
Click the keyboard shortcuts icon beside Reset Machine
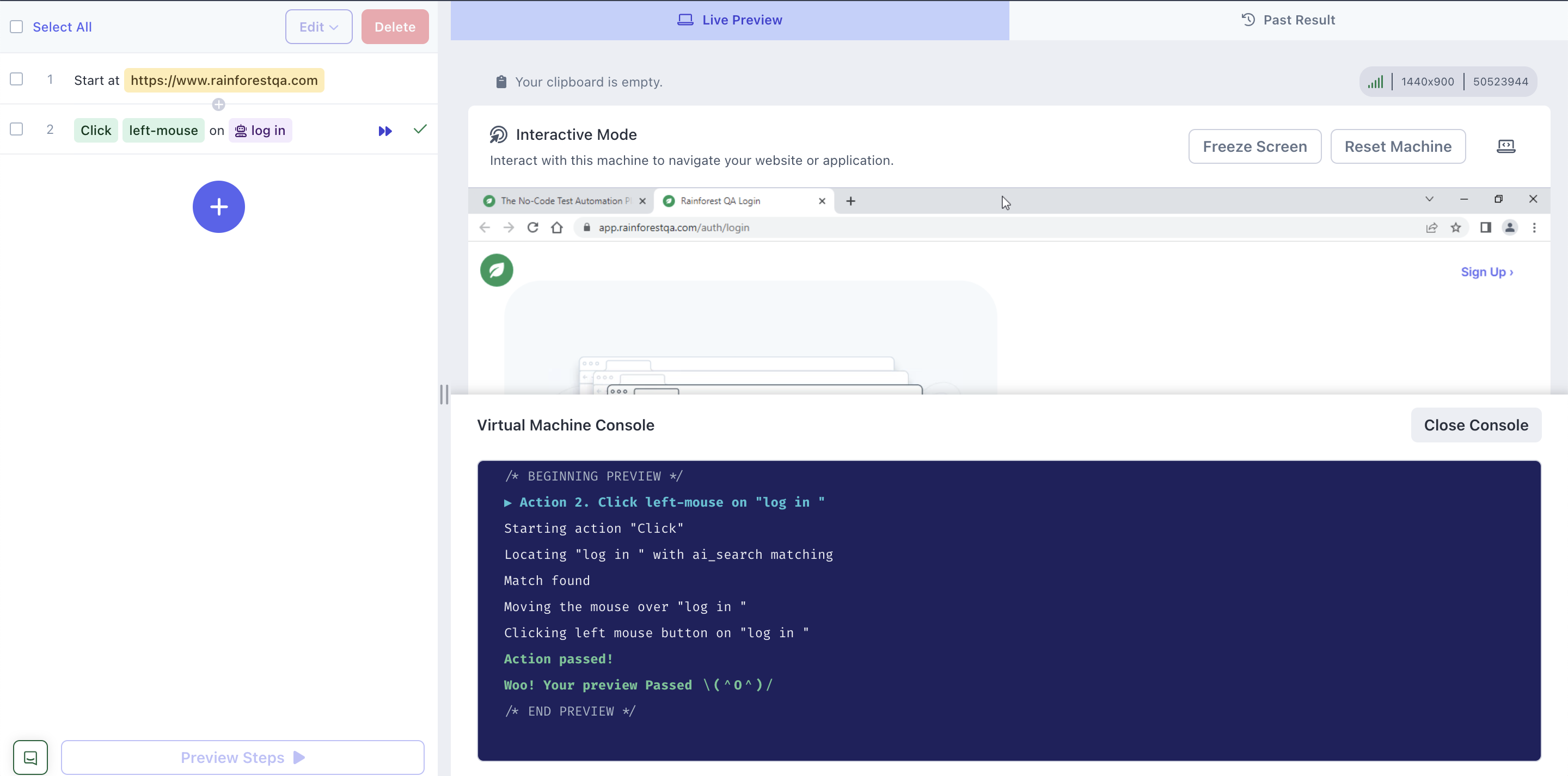pos(1505,146)
